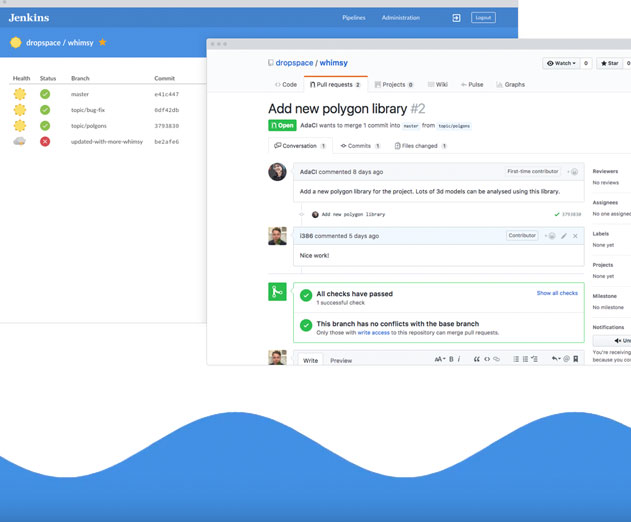This screenshot has height=522, width=631.
Task: Click the updated-with-more-whimsy branch row
Action: click(107, 142)
